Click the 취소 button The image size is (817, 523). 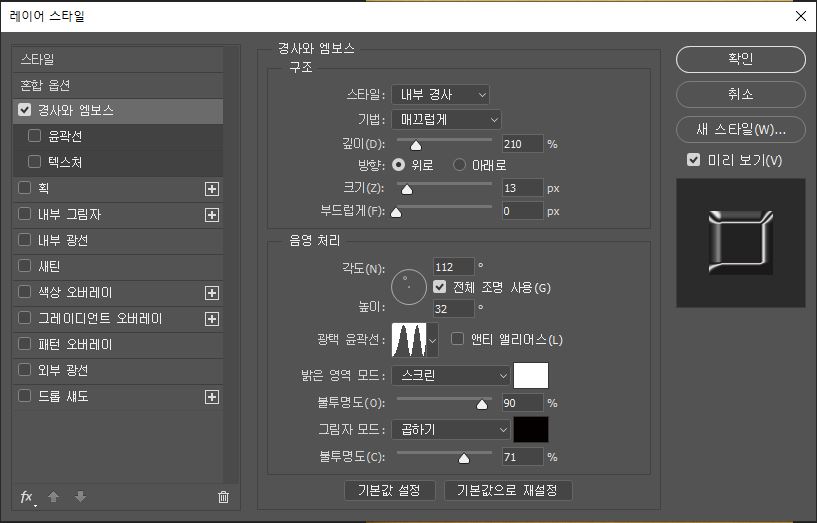coord(740,94)
